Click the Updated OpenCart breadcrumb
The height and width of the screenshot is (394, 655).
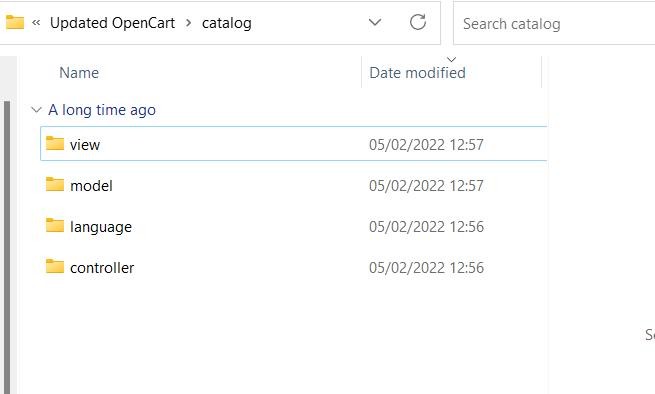click(x=112, y=23)
